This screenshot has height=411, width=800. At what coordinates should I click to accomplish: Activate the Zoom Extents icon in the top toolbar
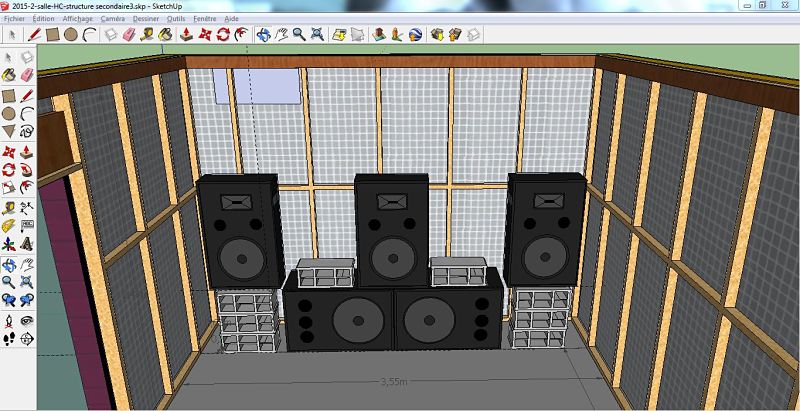[316, 34]
